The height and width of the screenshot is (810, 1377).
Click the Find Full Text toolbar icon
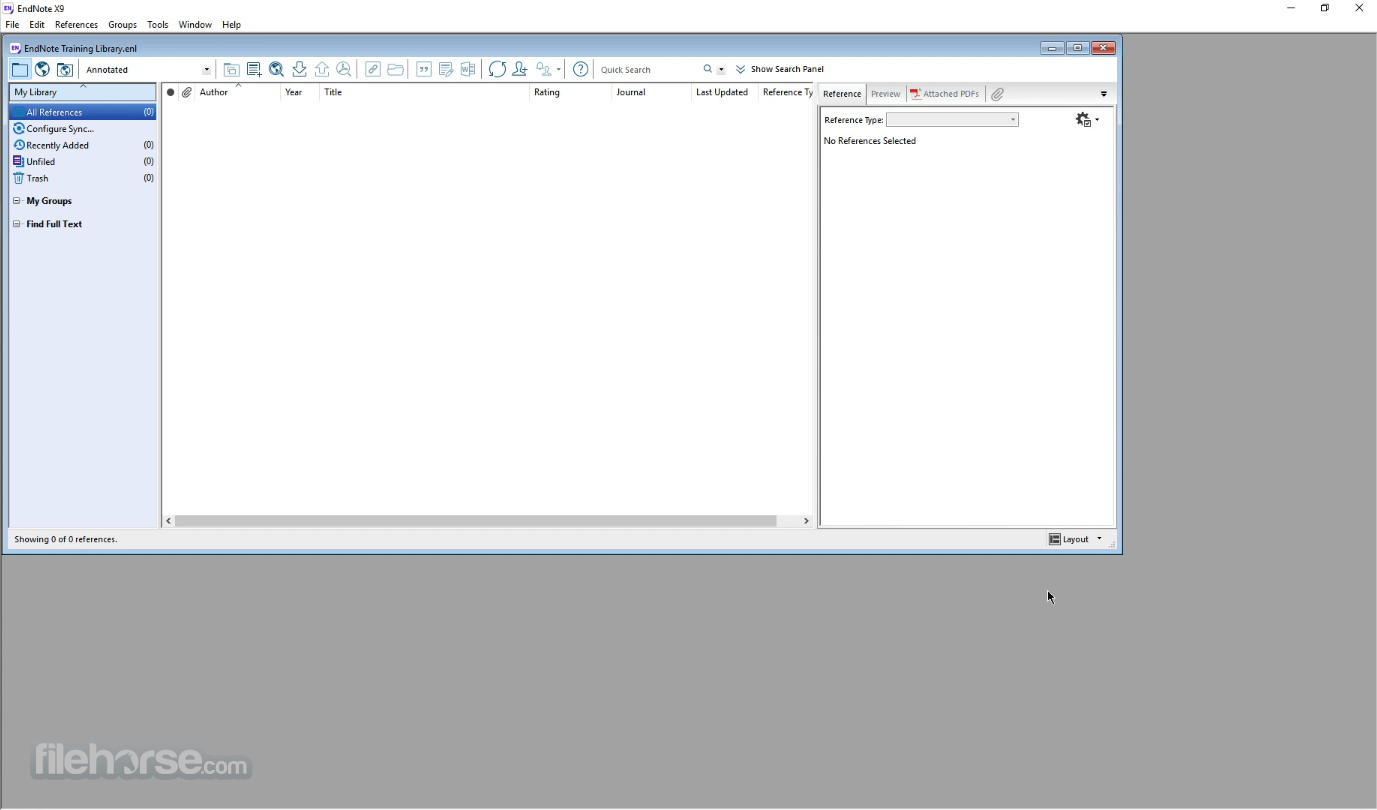pyautogui.click(x=344, y=69)
